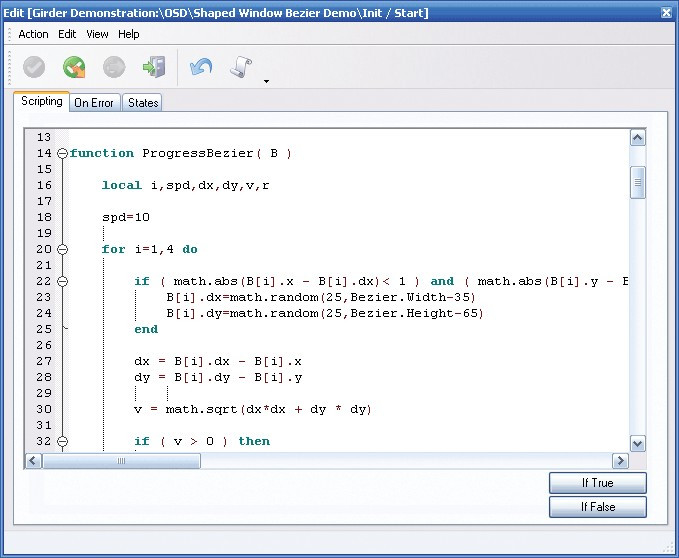This screenshot has height=558, width=679.
Task: Click the horizontal scrollbar left arrow
Action: pos(33,461)
